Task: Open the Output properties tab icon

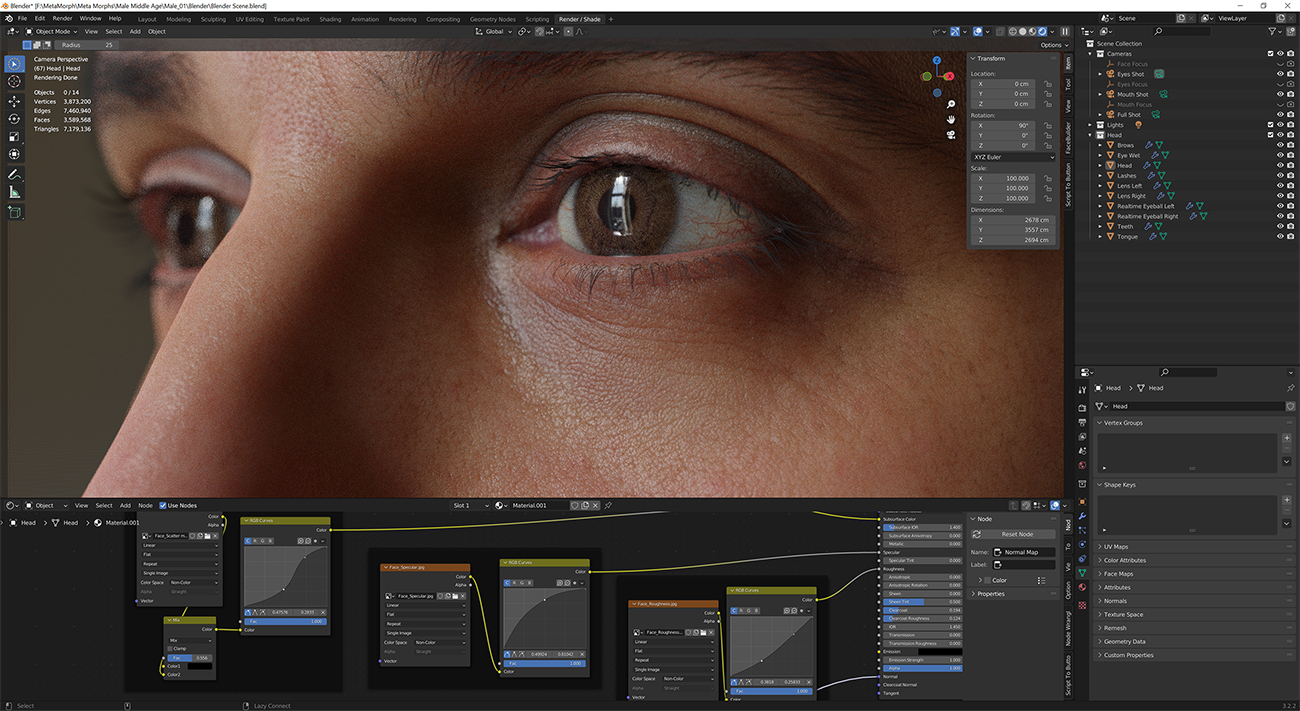Action: coord(1082,422)
